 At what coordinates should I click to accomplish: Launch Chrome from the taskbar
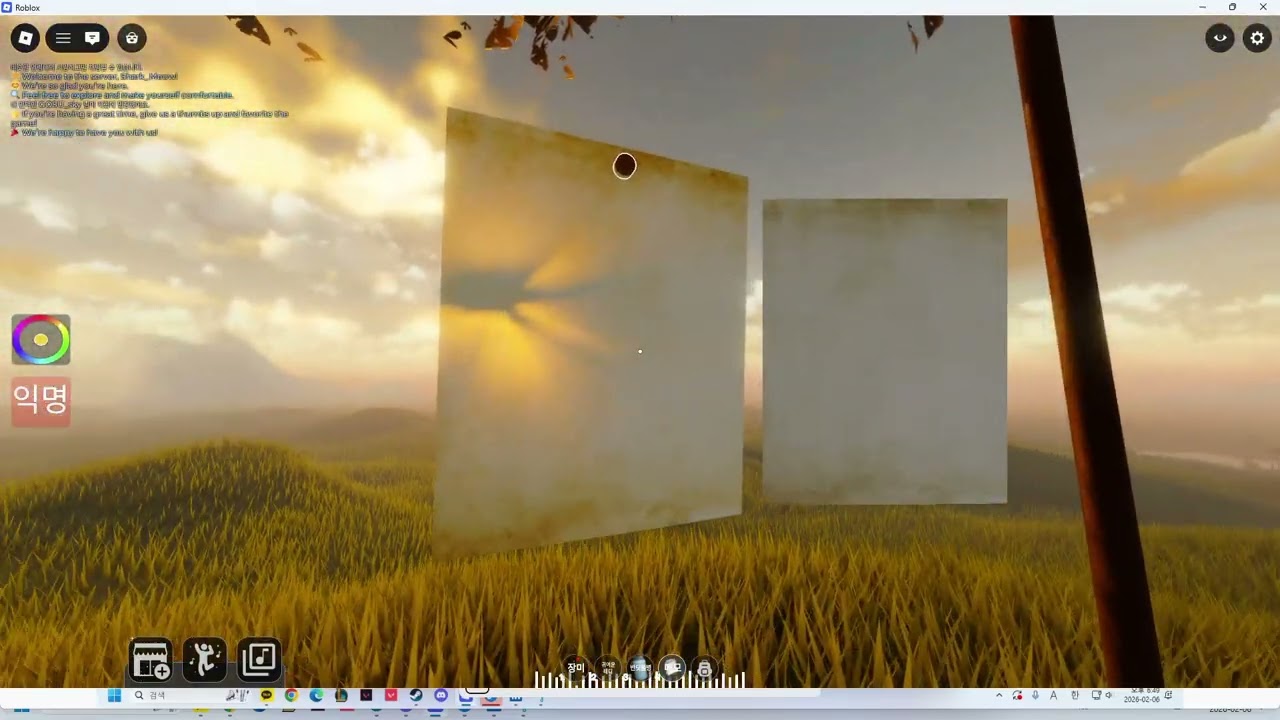coord(291,695)
